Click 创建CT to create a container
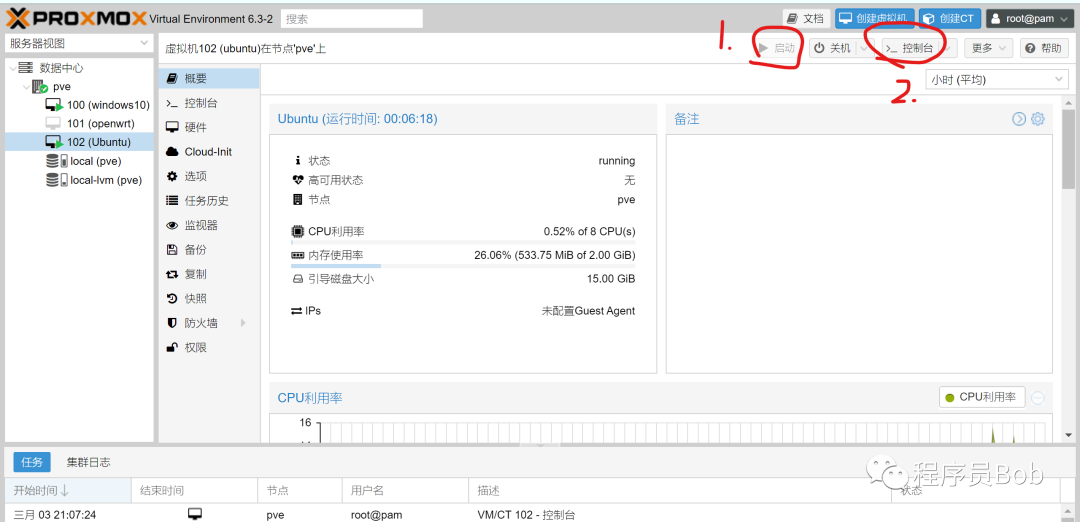Viewport: 1080px width, 522px height. click(950, 19)
